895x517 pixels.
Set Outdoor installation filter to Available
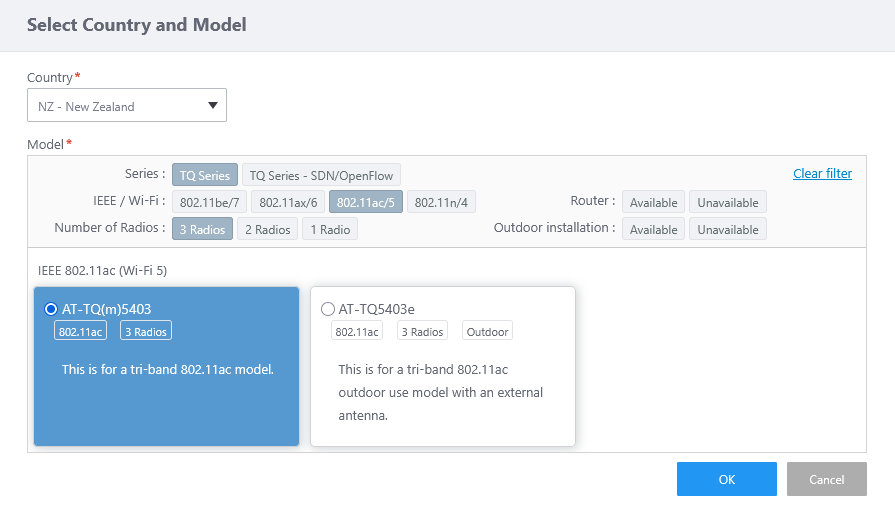tap(654, 229)
